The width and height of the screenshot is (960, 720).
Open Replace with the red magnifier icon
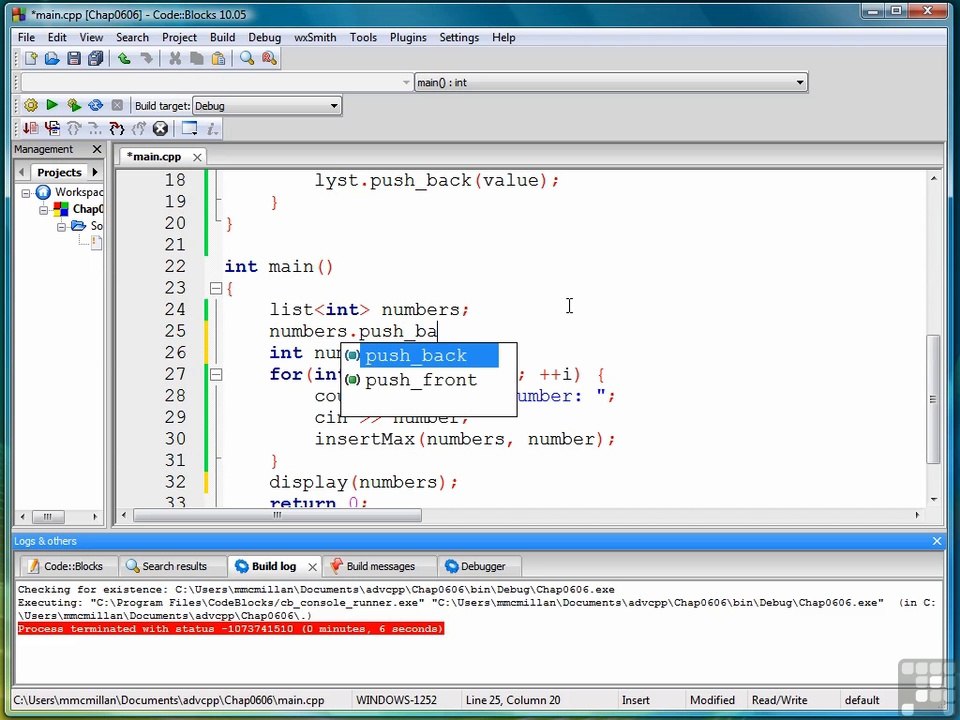[269, 58]
